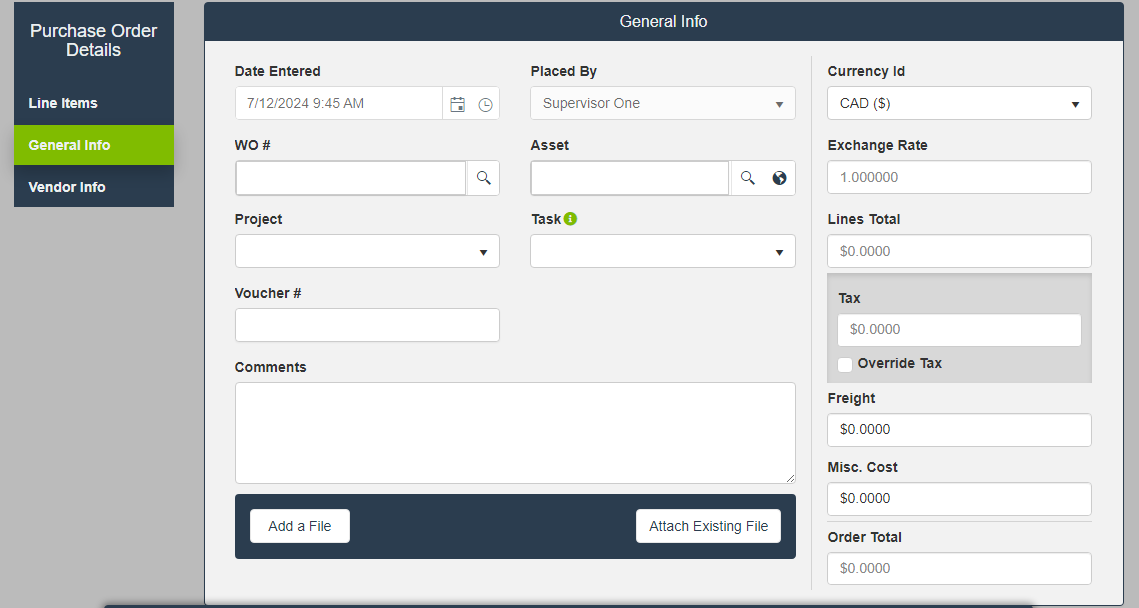Click the Misc. Cost amount field
The width and height of the screenshot is (1139, 608).
coord(958,499)
